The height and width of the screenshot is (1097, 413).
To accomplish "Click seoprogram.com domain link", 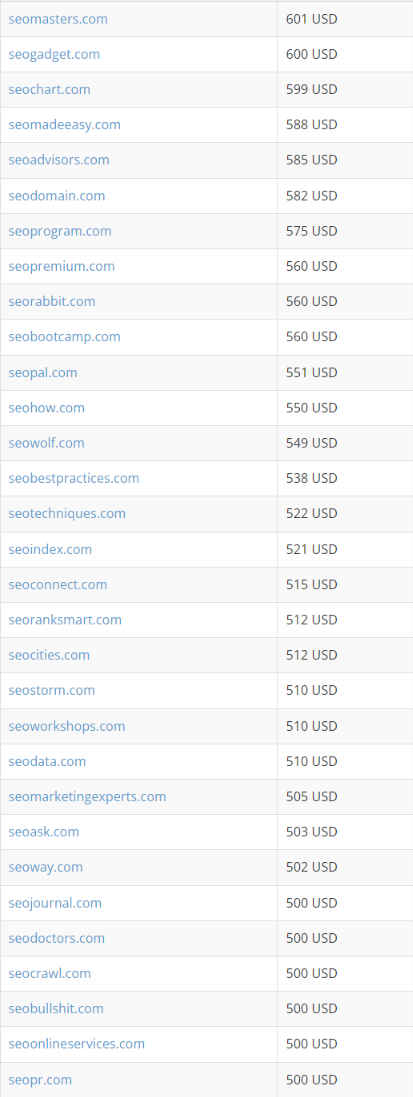I will [x=60, y=231].
